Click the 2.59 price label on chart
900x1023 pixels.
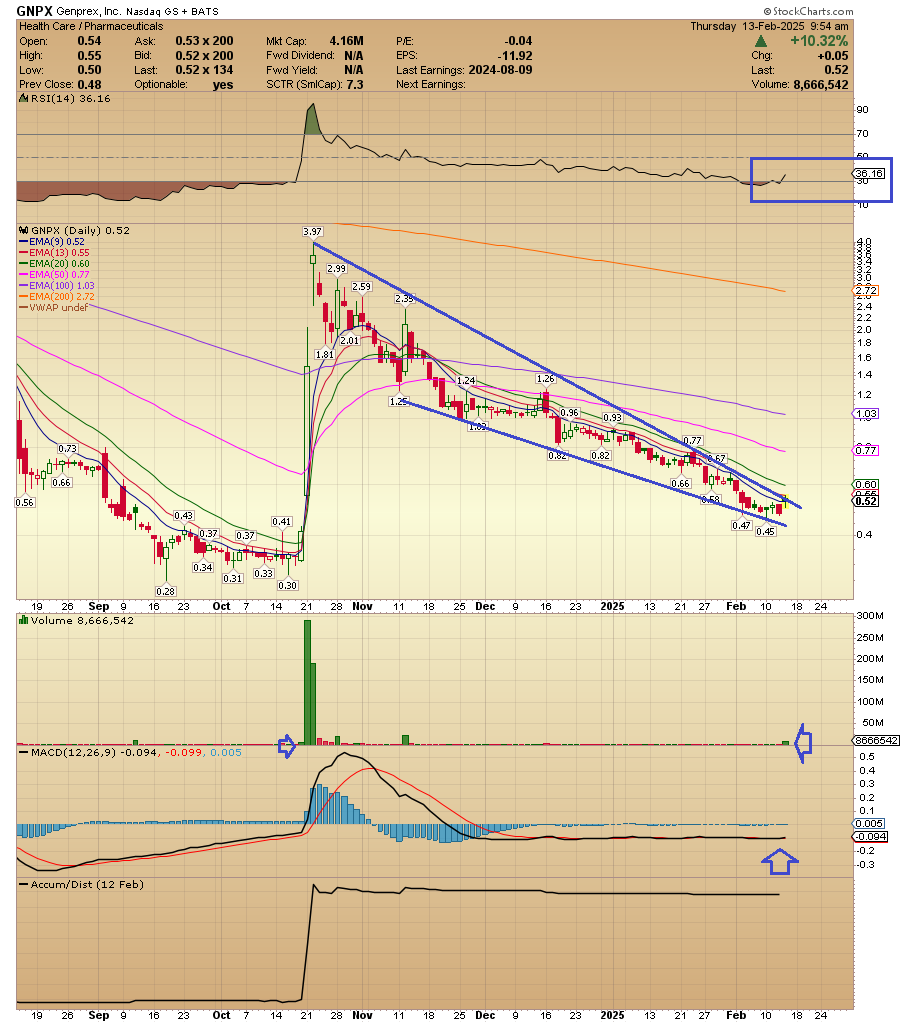tap(361, 286)
